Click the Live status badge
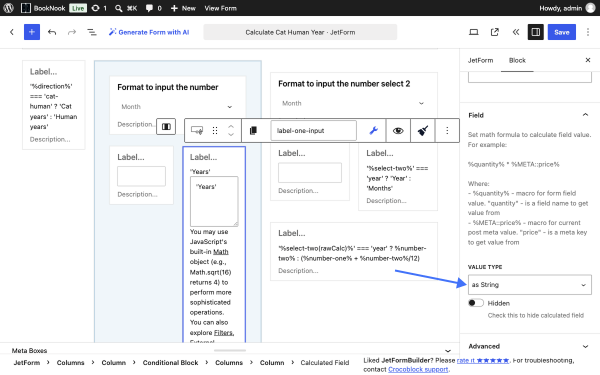600x375 pixels. click(x=78, y=8)
